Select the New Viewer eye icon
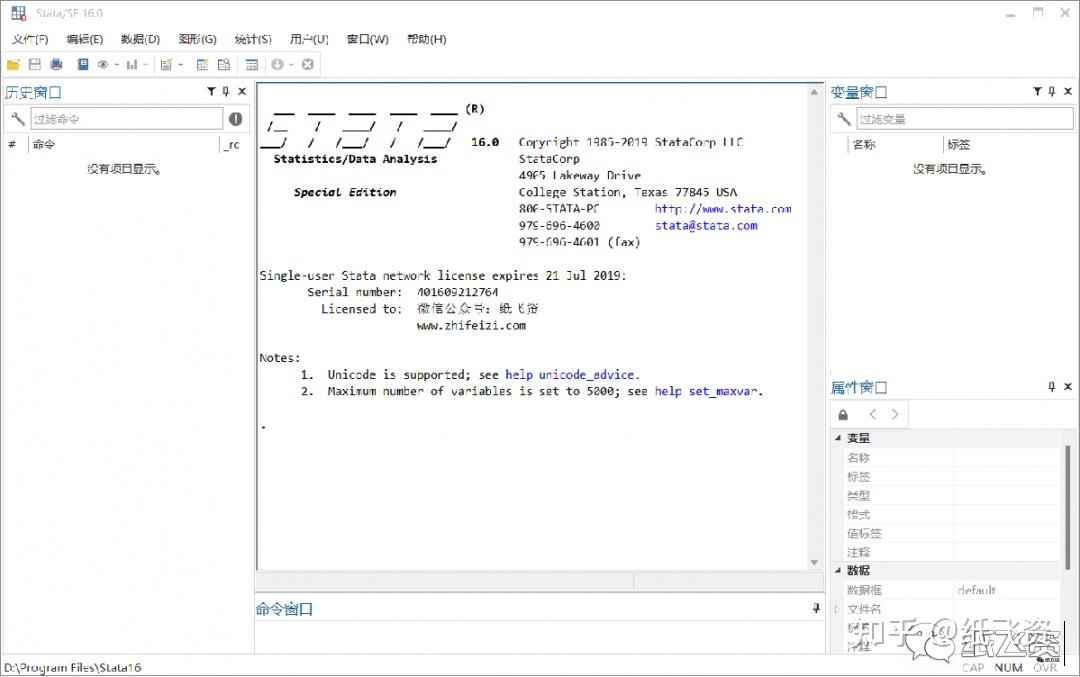Screen dimensions: 1080x677 [x=103, y=63]
